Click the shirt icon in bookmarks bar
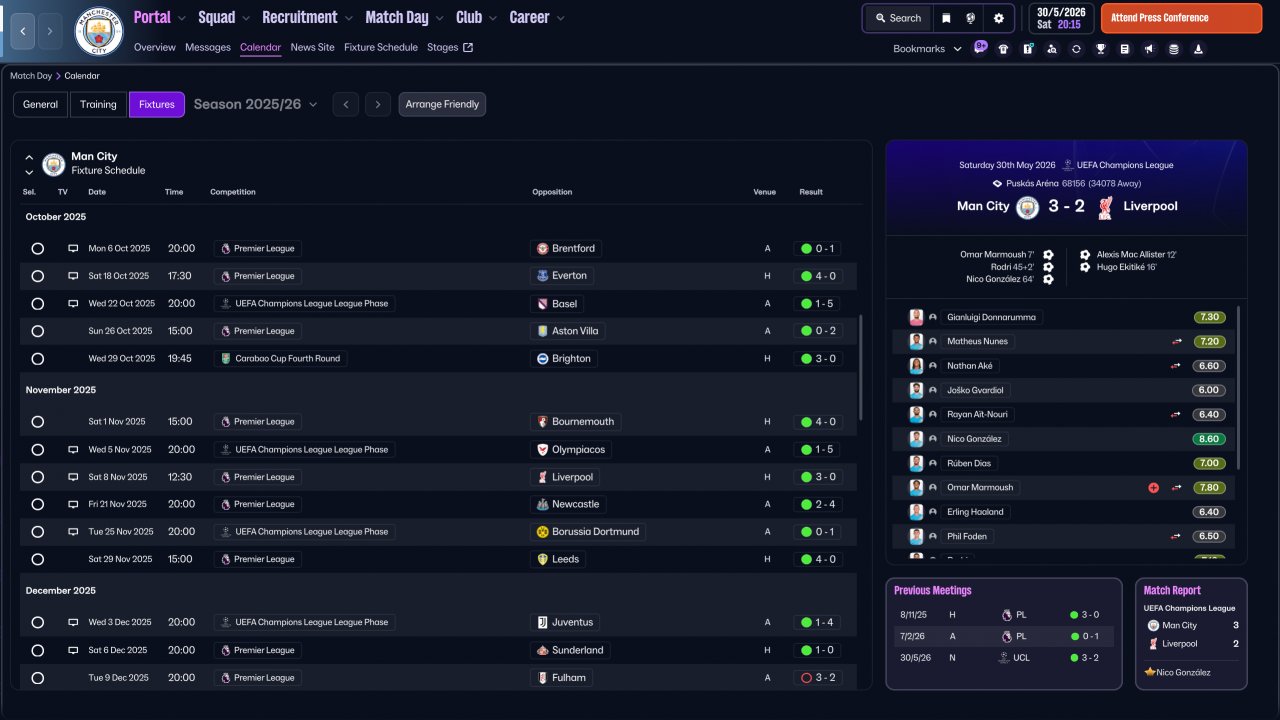 (x=1003, y=49)
